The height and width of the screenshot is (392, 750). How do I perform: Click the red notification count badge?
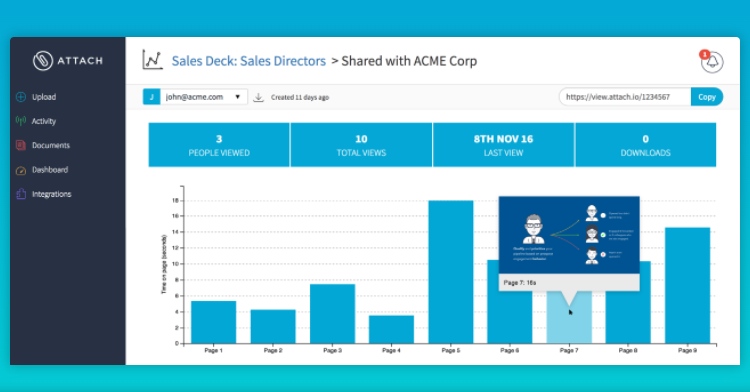tap(704, 54)
